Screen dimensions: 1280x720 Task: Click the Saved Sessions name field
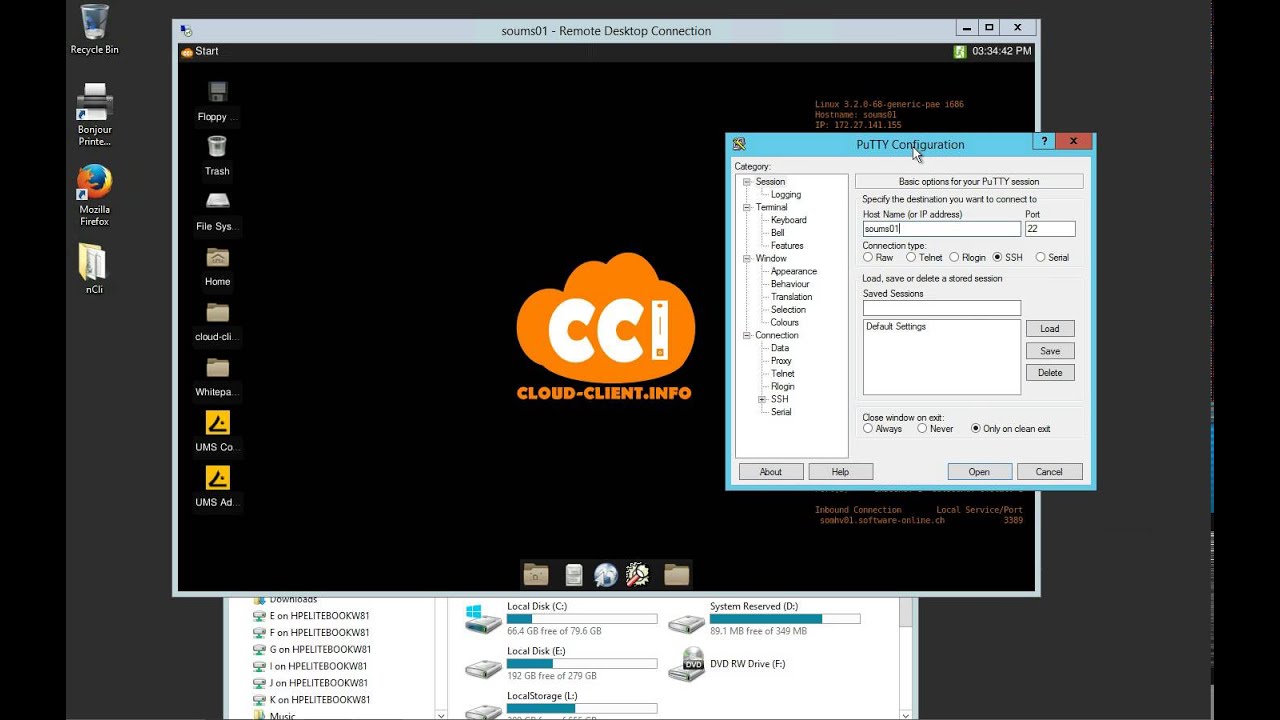pyautogui.click(x=942, y=308)
